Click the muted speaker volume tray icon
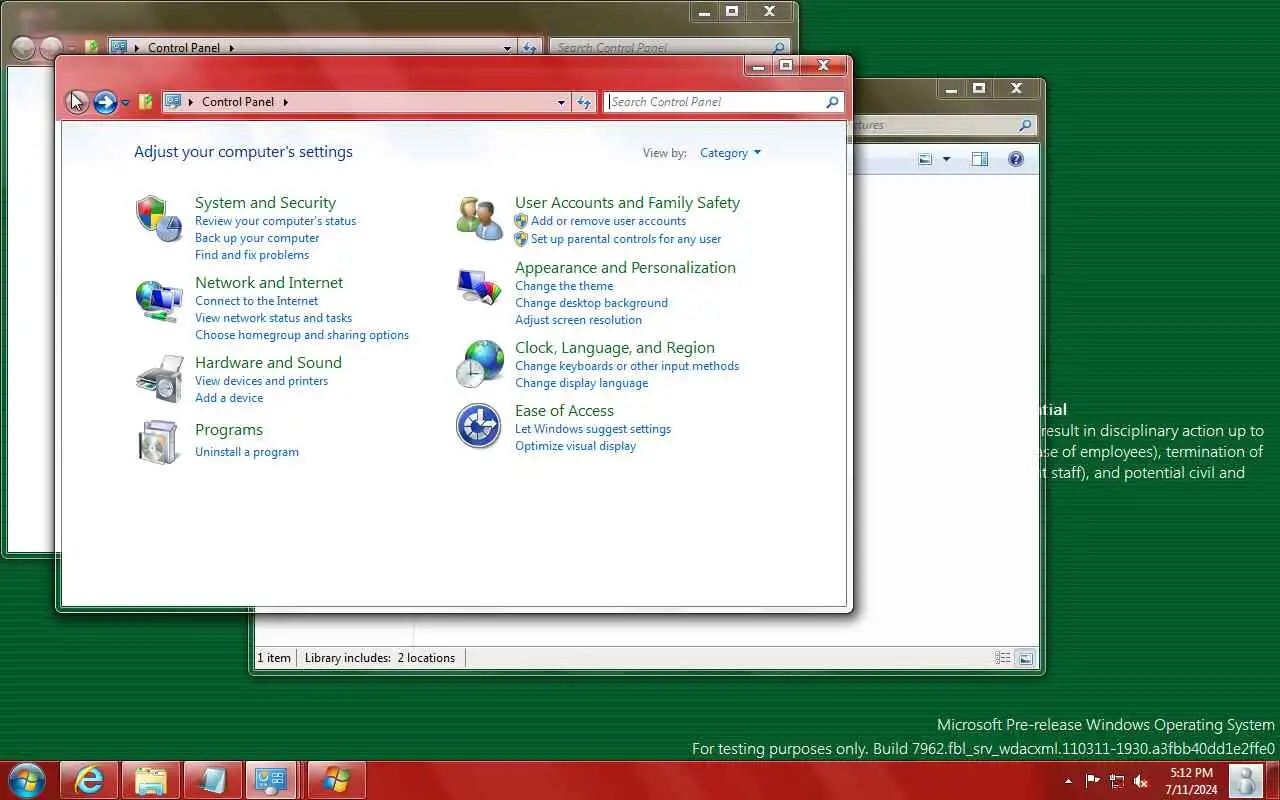 click(1141, 781)
